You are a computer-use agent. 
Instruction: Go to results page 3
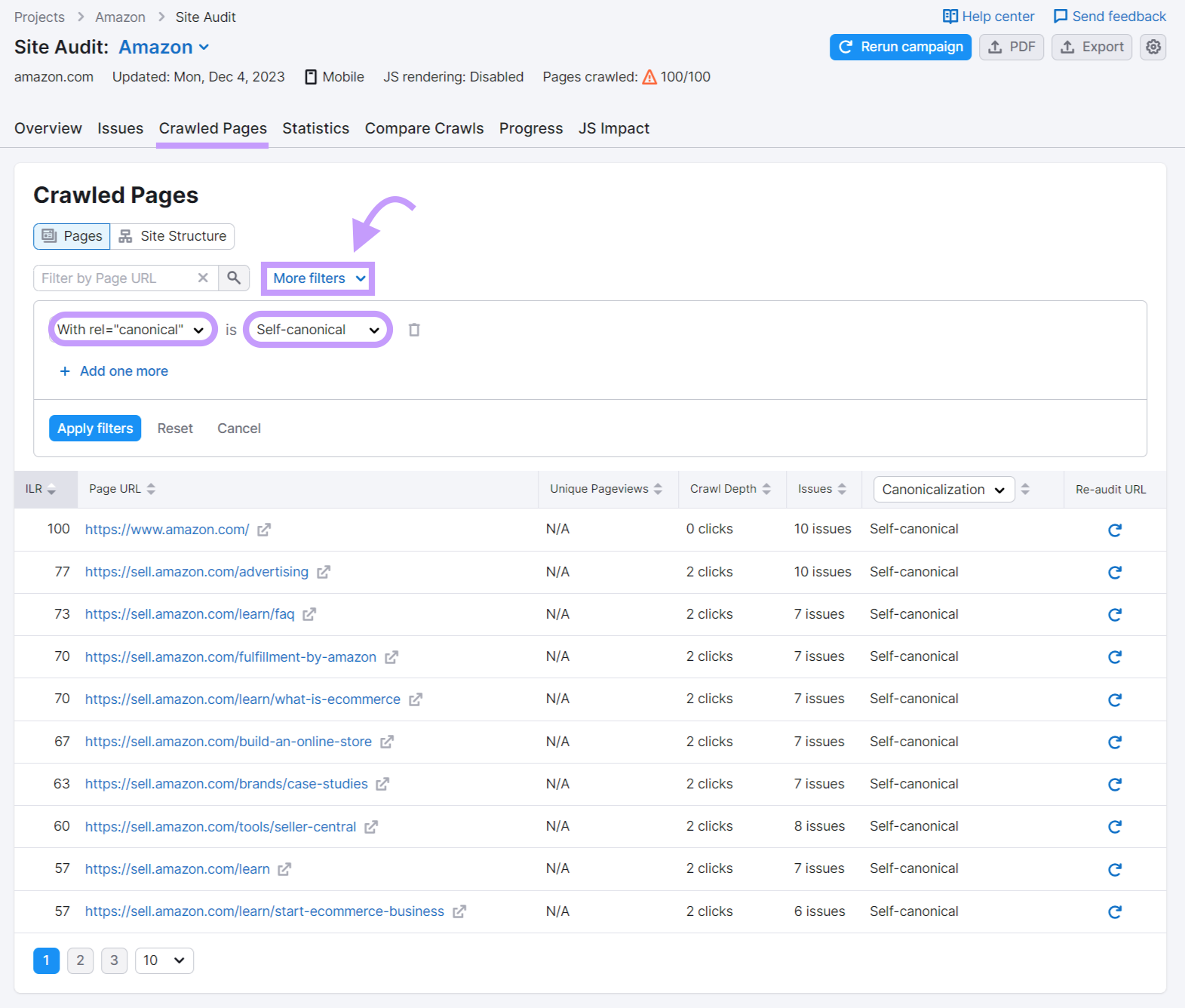[115, 960]
